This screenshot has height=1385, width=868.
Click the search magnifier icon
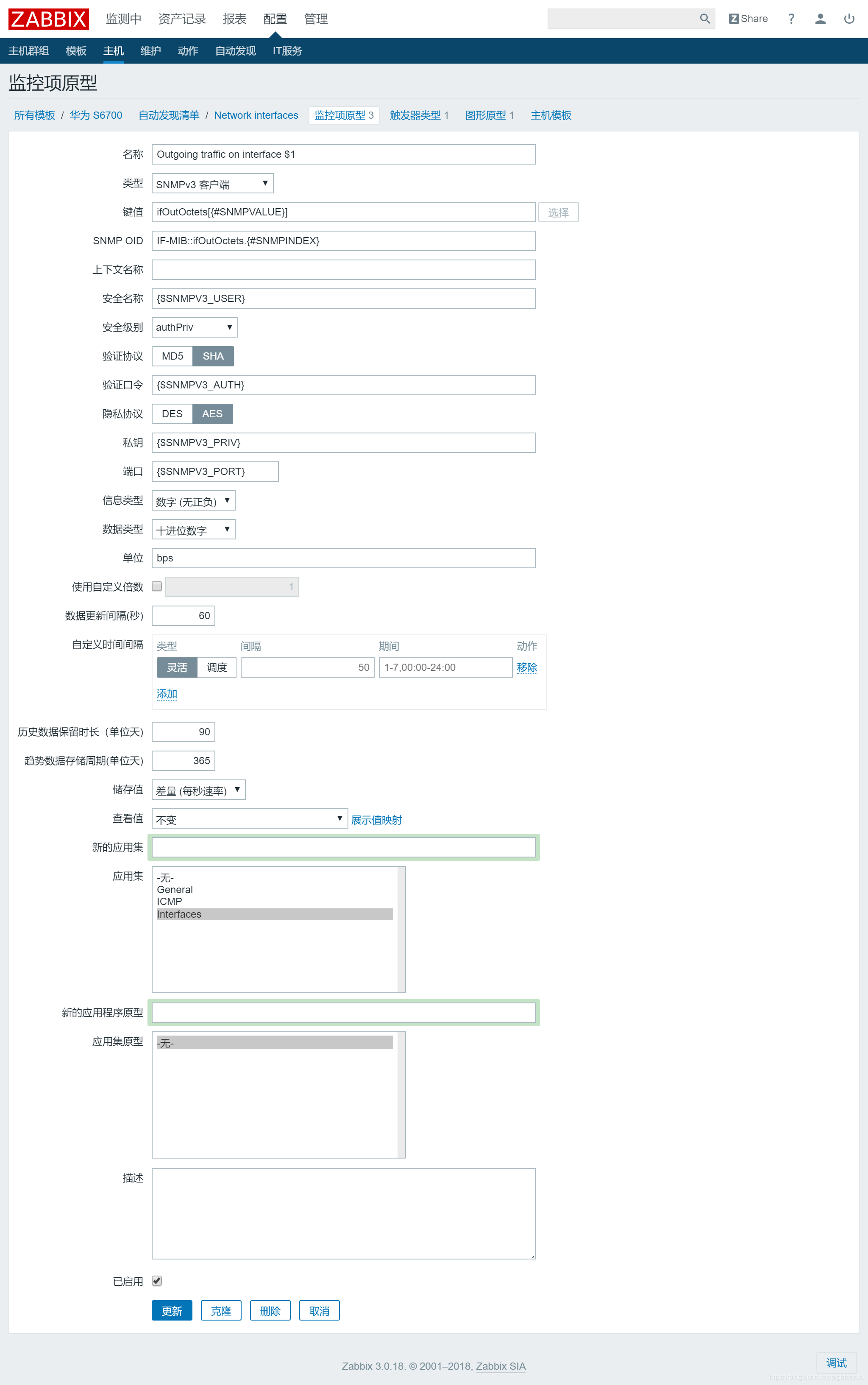click(x=704, y=19)
